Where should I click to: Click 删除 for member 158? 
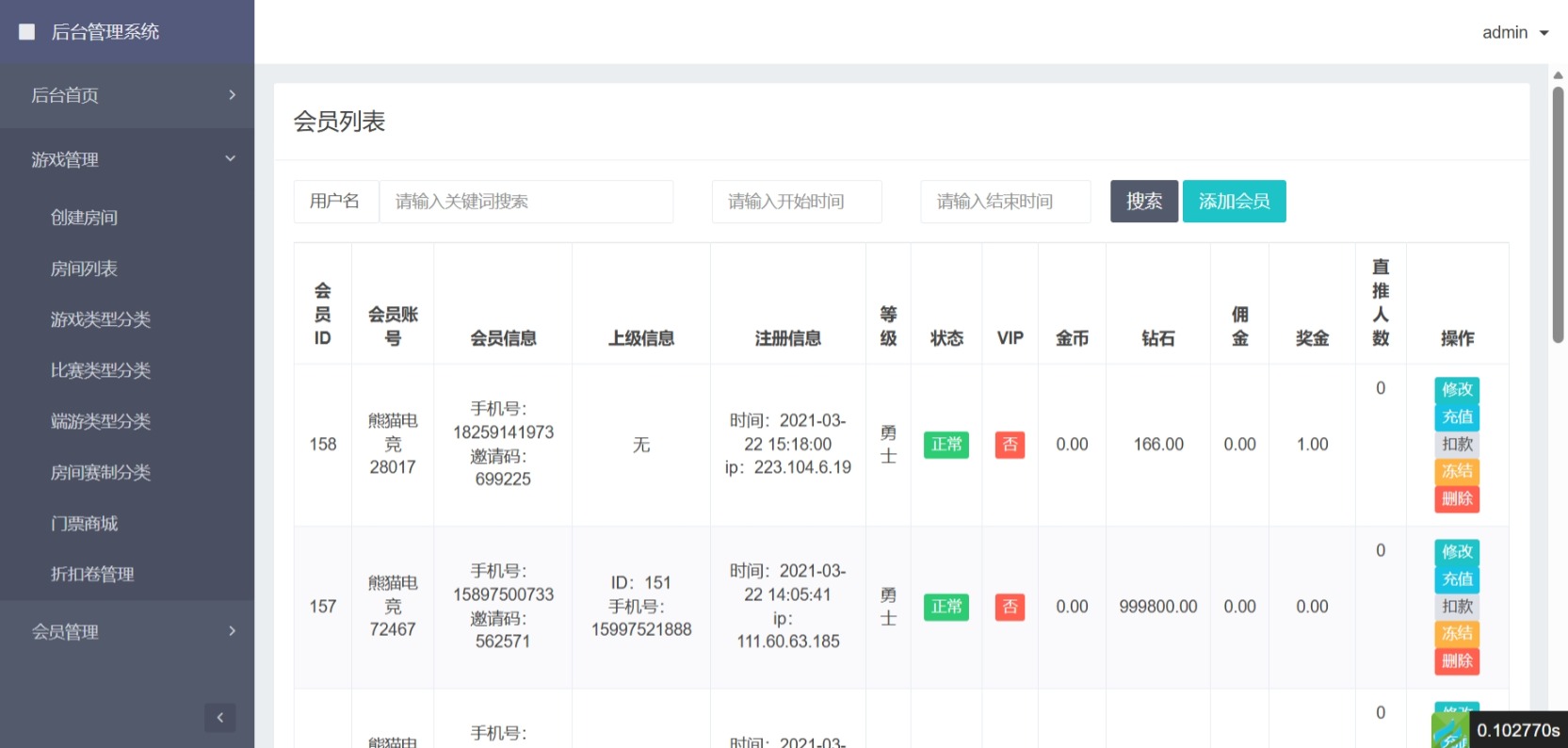point(1456,499)
